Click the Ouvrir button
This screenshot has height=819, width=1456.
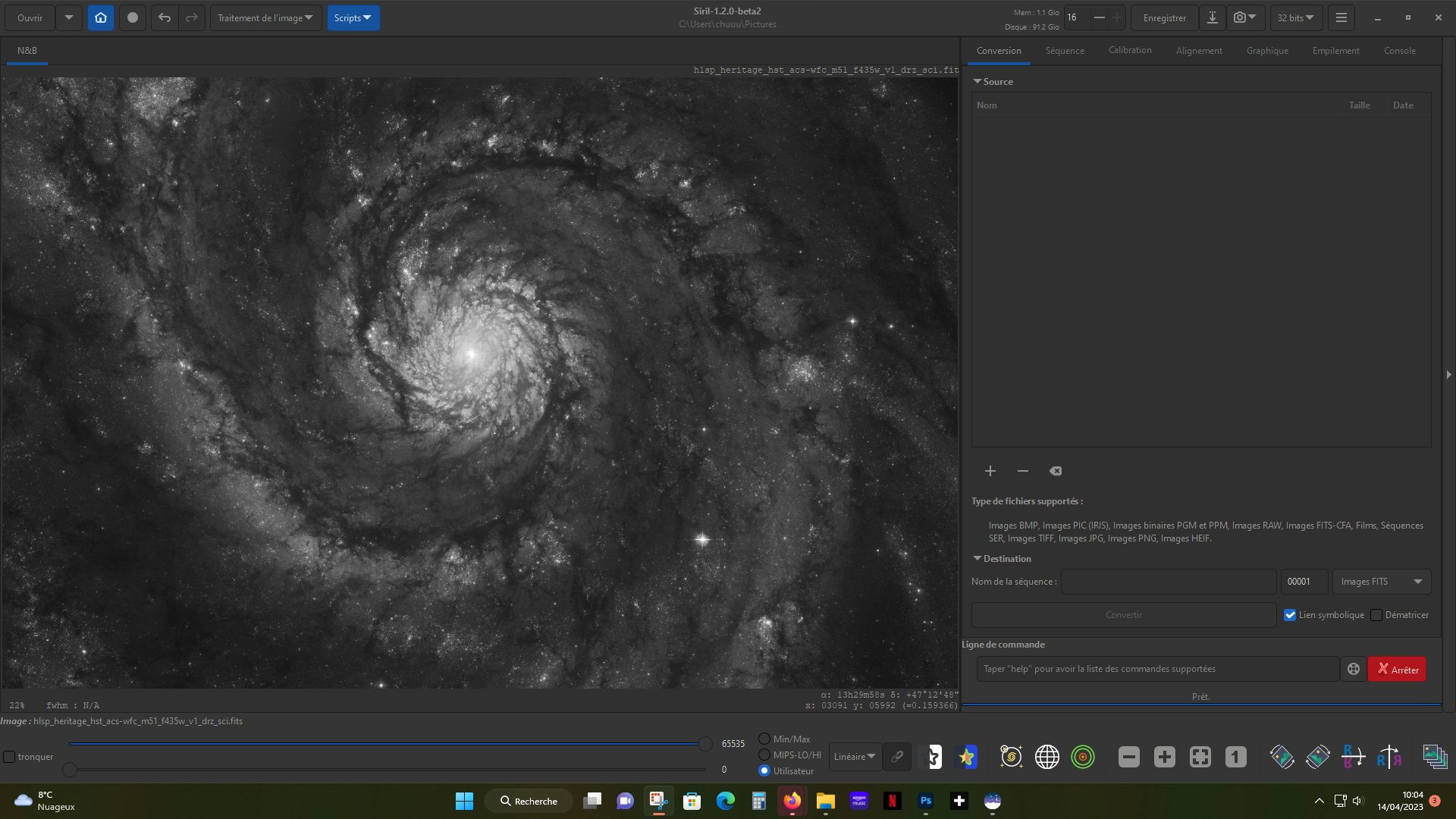pos(30,17)
